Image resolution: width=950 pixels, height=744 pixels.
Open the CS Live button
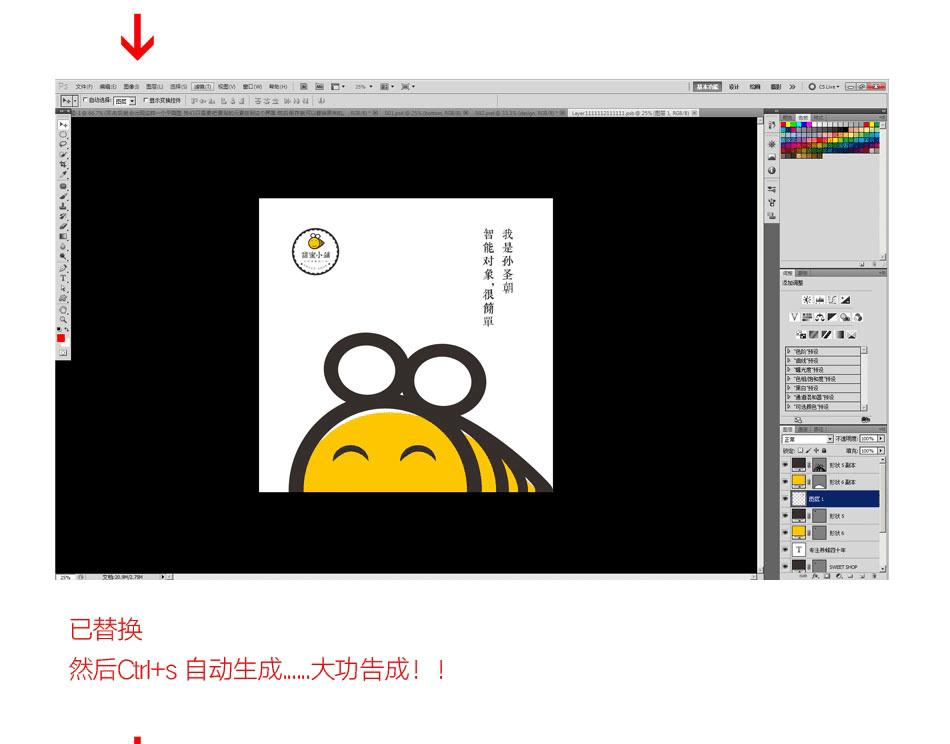(825, 87)
